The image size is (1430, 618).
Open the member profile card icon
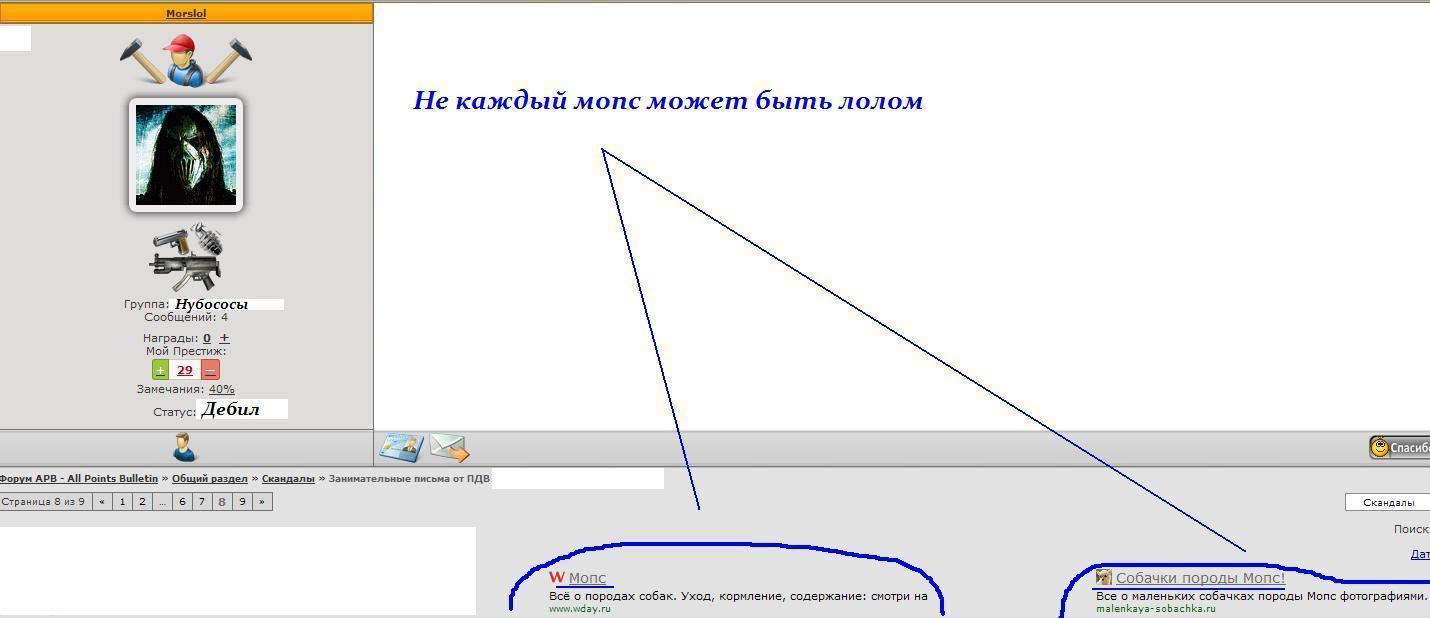(401, 448)
